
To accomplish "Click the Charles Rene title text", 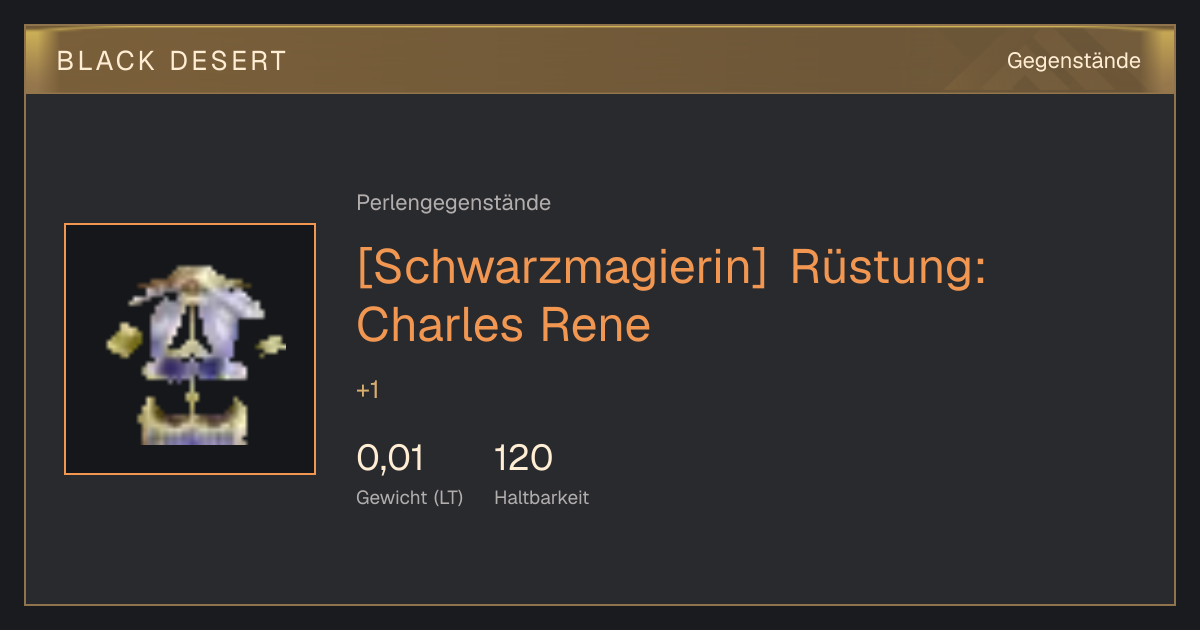I will [503, 325].
